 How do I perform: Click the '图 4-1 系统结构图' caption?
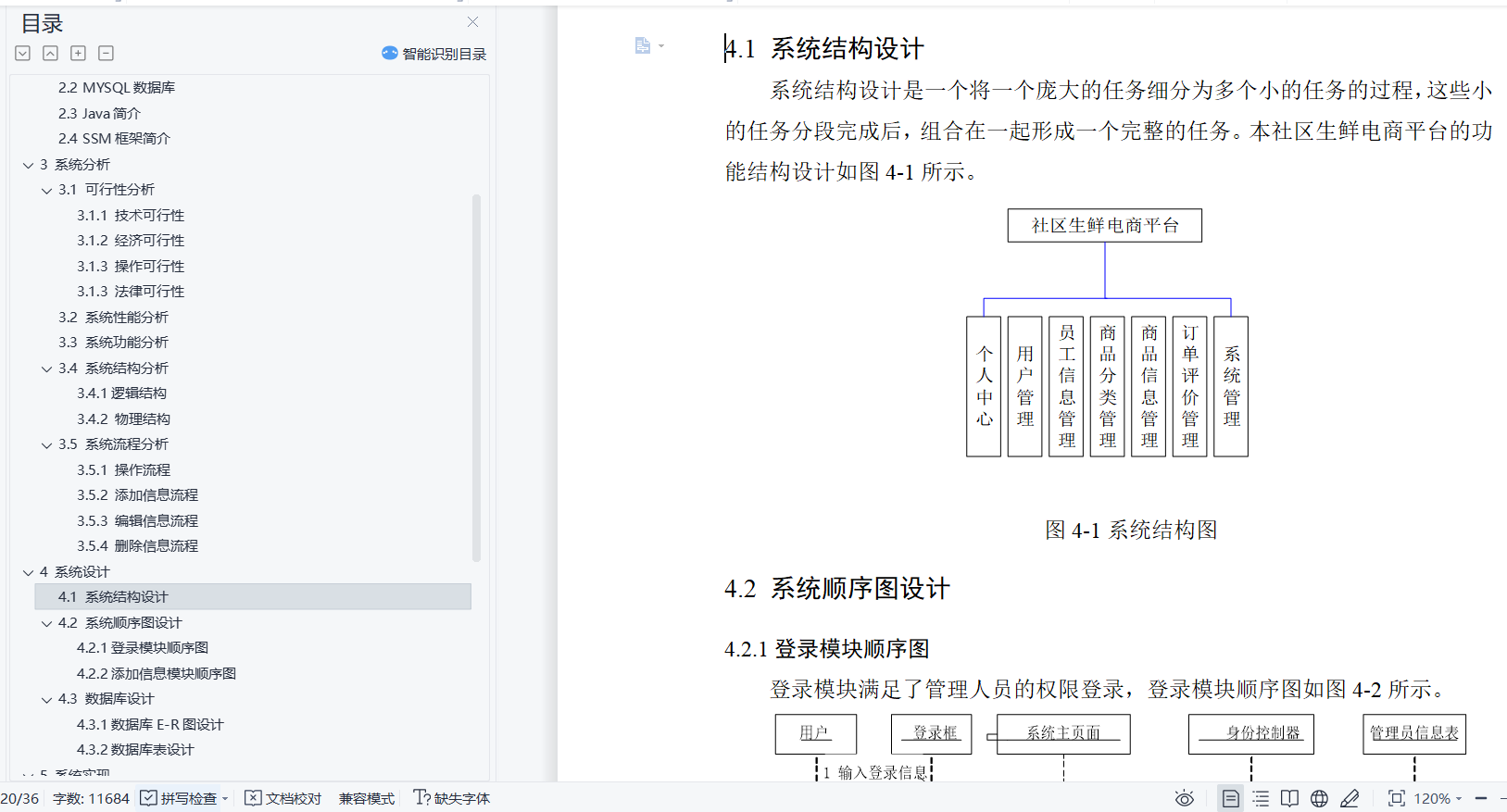point(1131,530)
